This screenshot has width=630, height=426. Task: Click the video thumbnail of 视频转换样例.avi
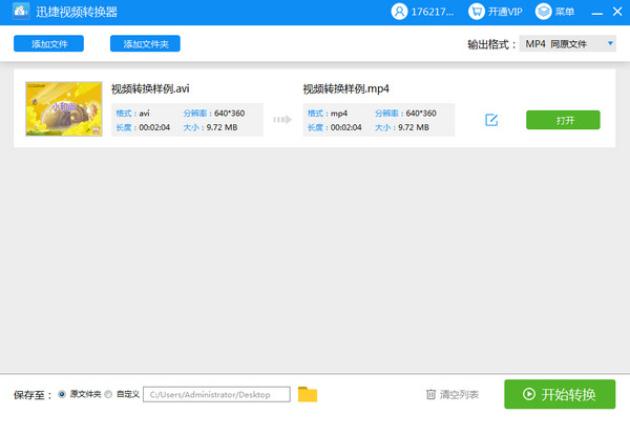(64, 108)
